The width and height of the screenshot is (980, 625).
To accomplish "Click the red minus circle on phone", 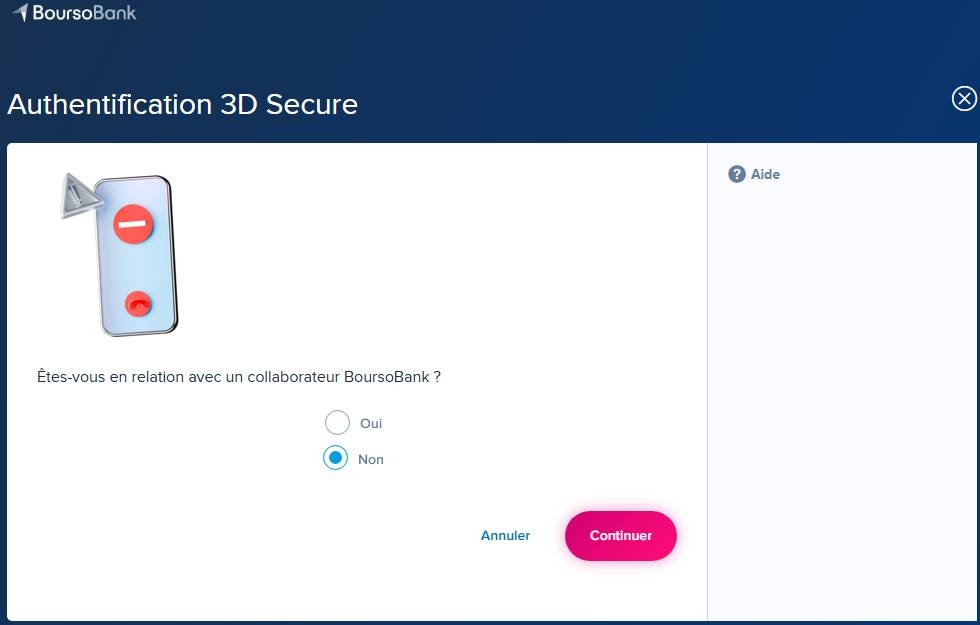I will [132, 224].
